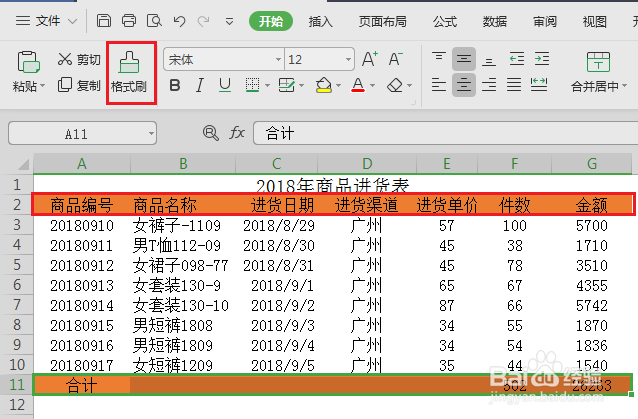The image size is (638, 419).
Task: Click the eraser clear formatting icon
Action: (x=395, y=85)
